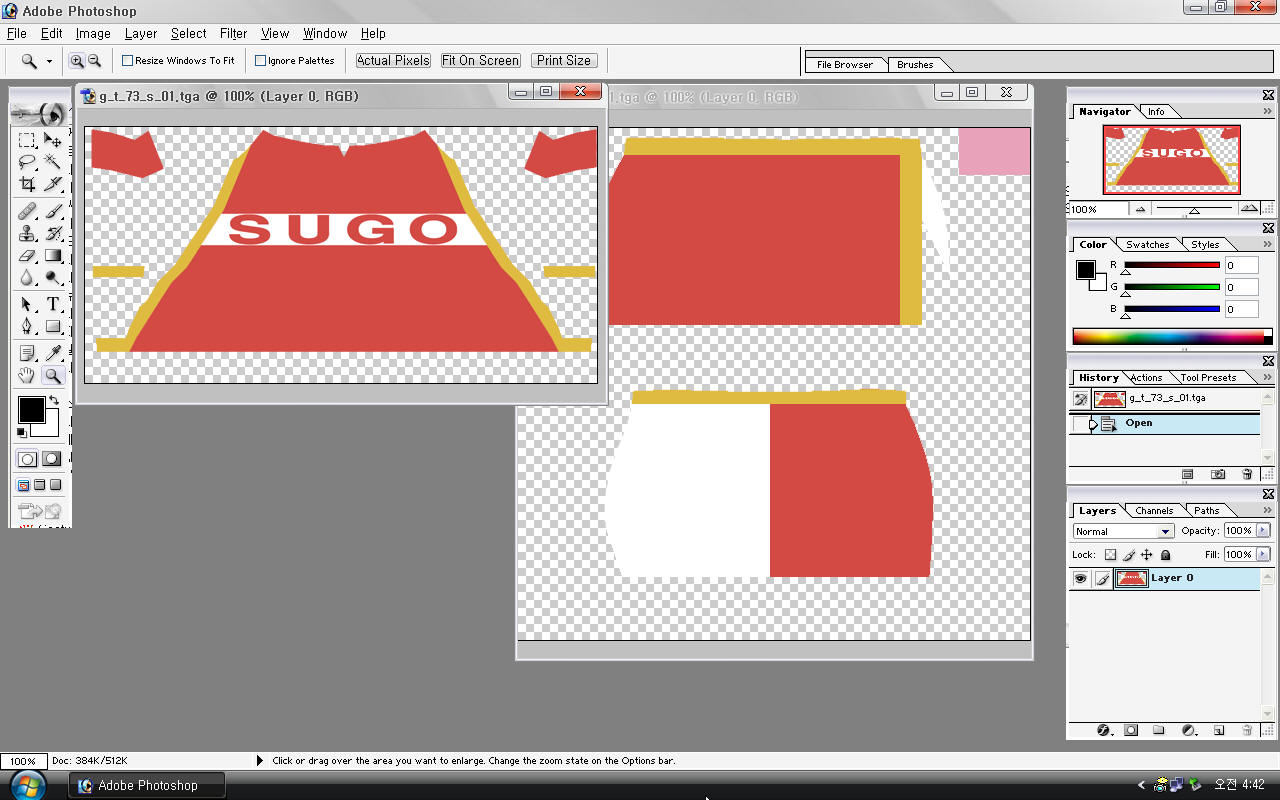The image size is (1280, 800).
Task: Toggle lock all
Action: tap(1166, 555)
